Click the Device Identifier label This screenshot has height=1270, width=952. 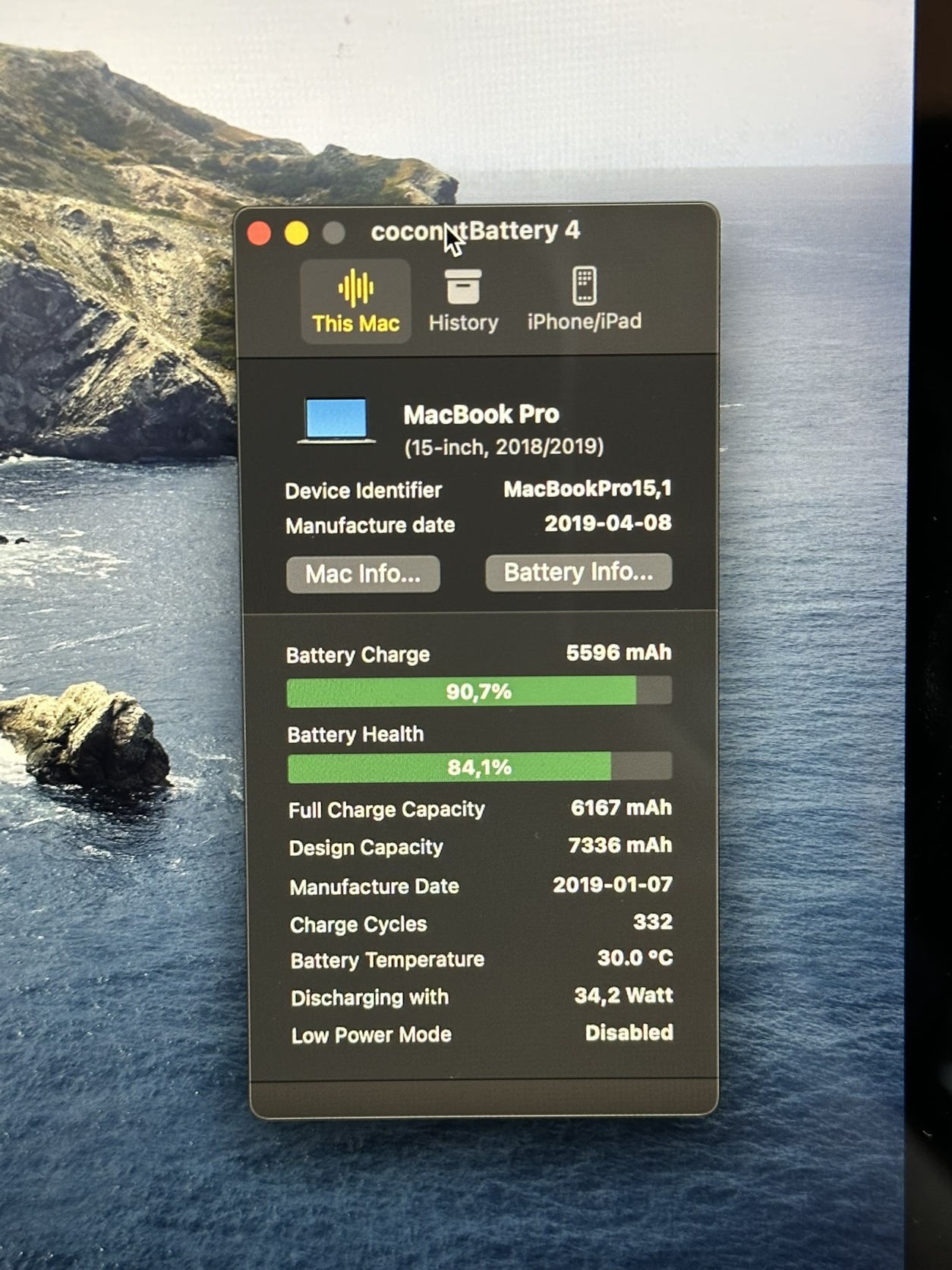click(x=364, y=491)
